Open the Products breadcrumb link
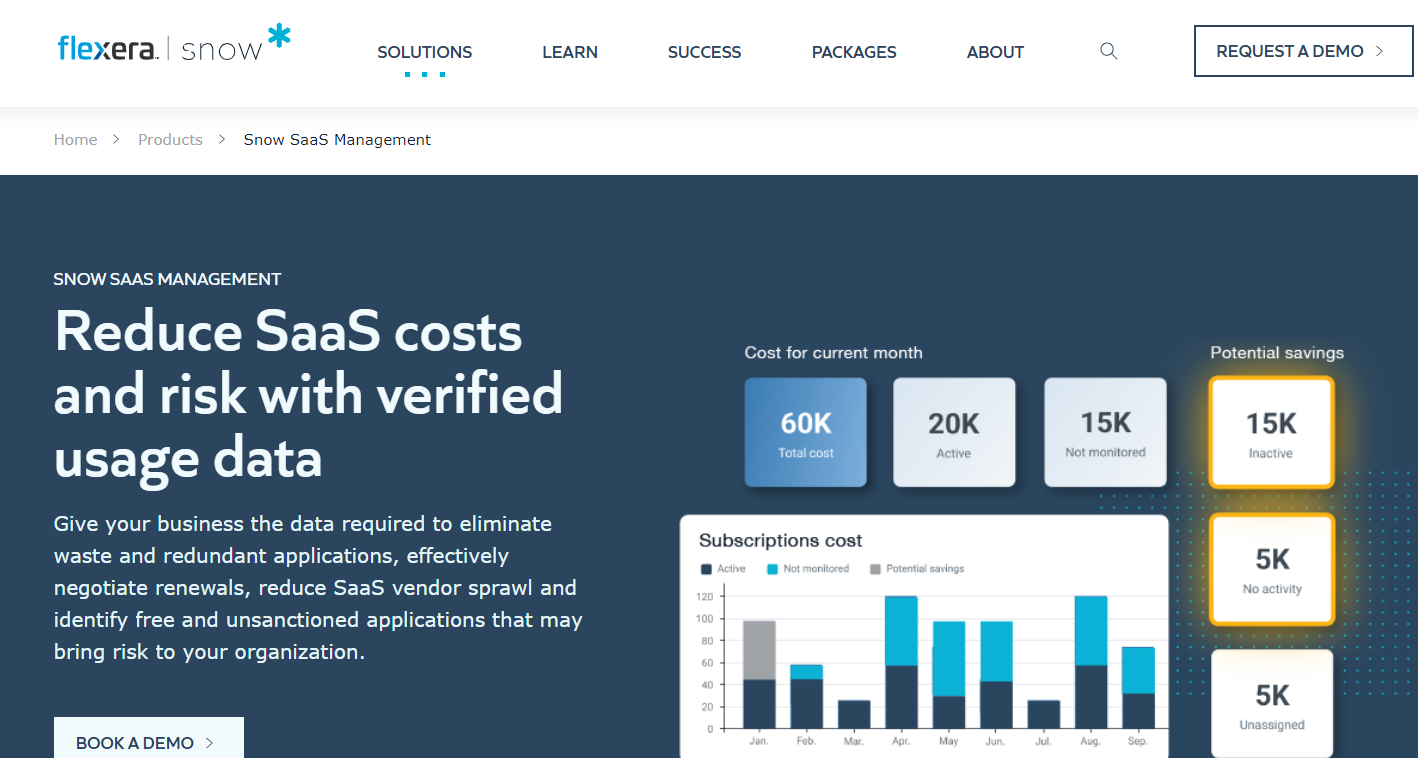The image size is (1418, 758). click(x=170, y=139)
